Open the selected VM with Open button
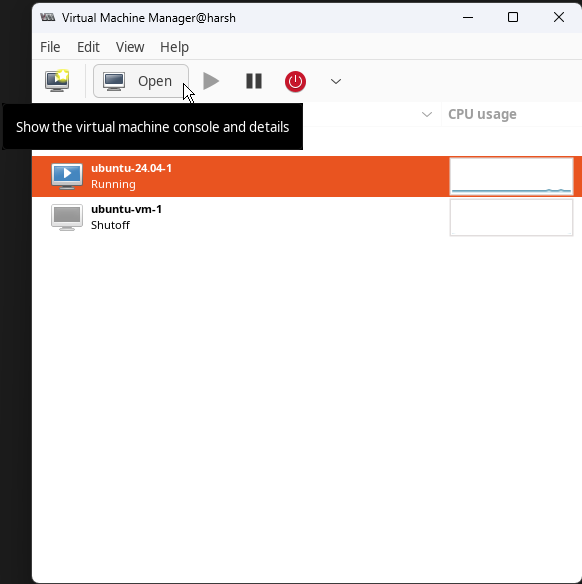 tap(141, 81)
